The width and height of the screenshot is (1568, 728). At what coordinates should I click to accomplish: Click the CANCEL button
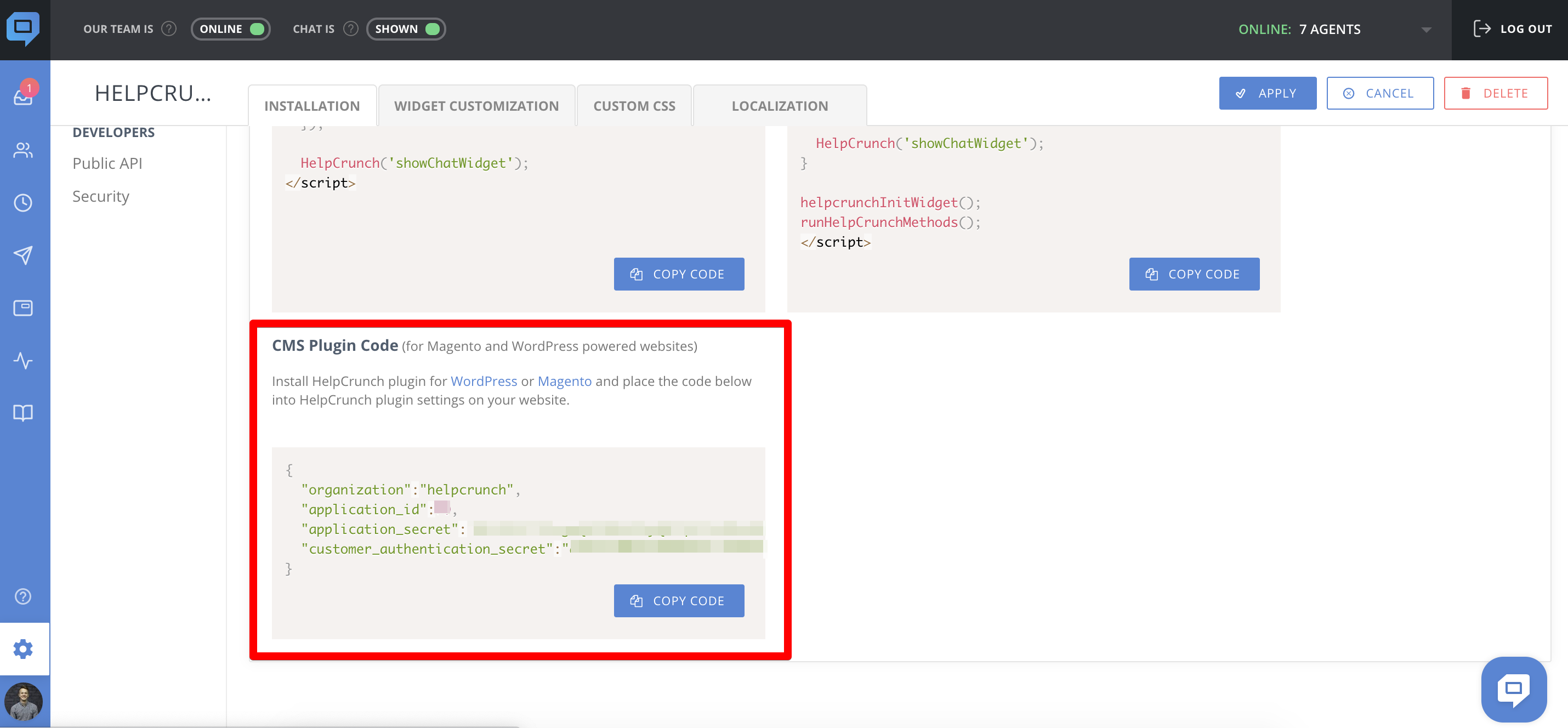pos(1380,93)
